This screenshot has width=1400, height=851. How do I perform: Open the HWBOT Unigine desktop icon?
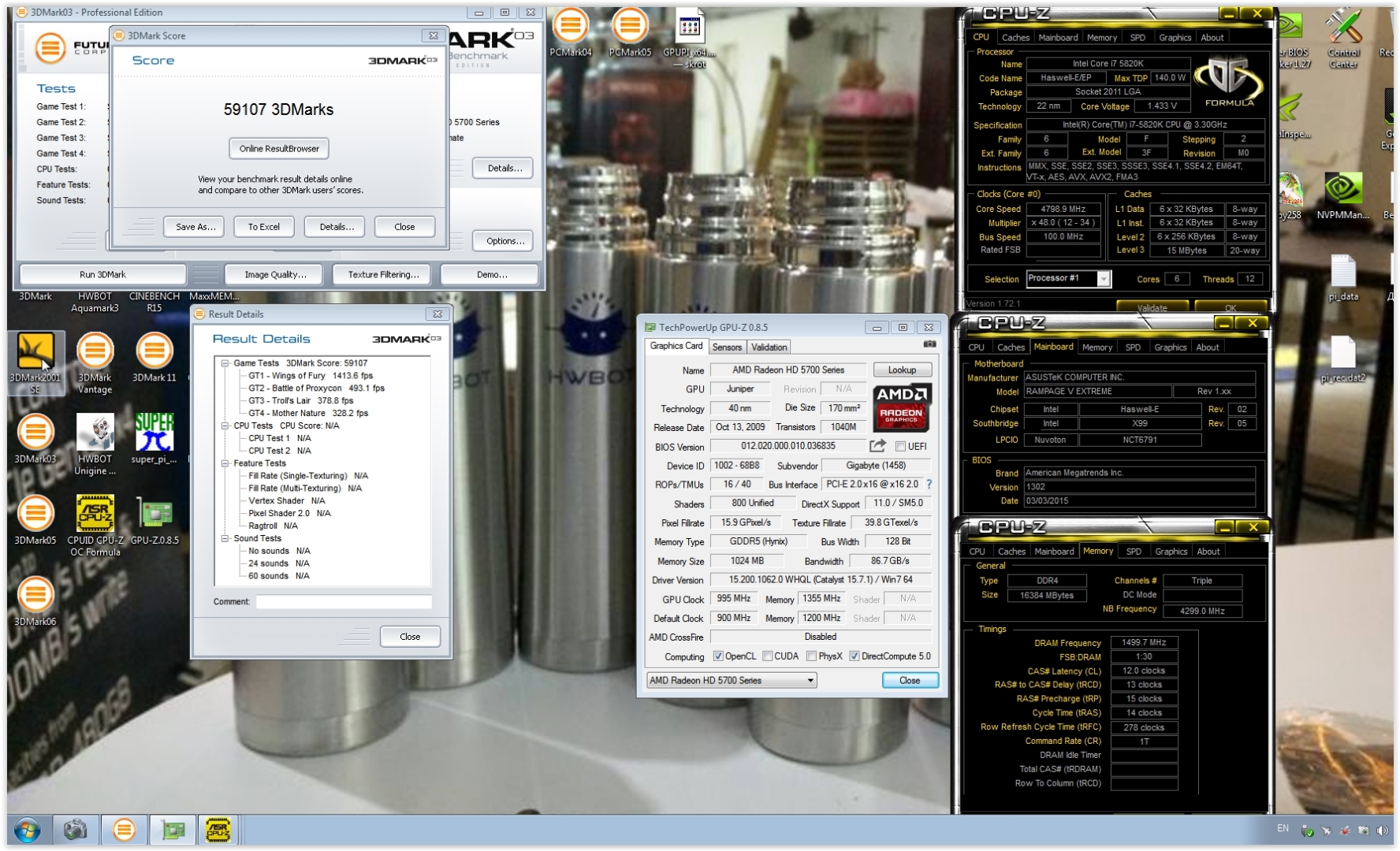tap(95, 444)
